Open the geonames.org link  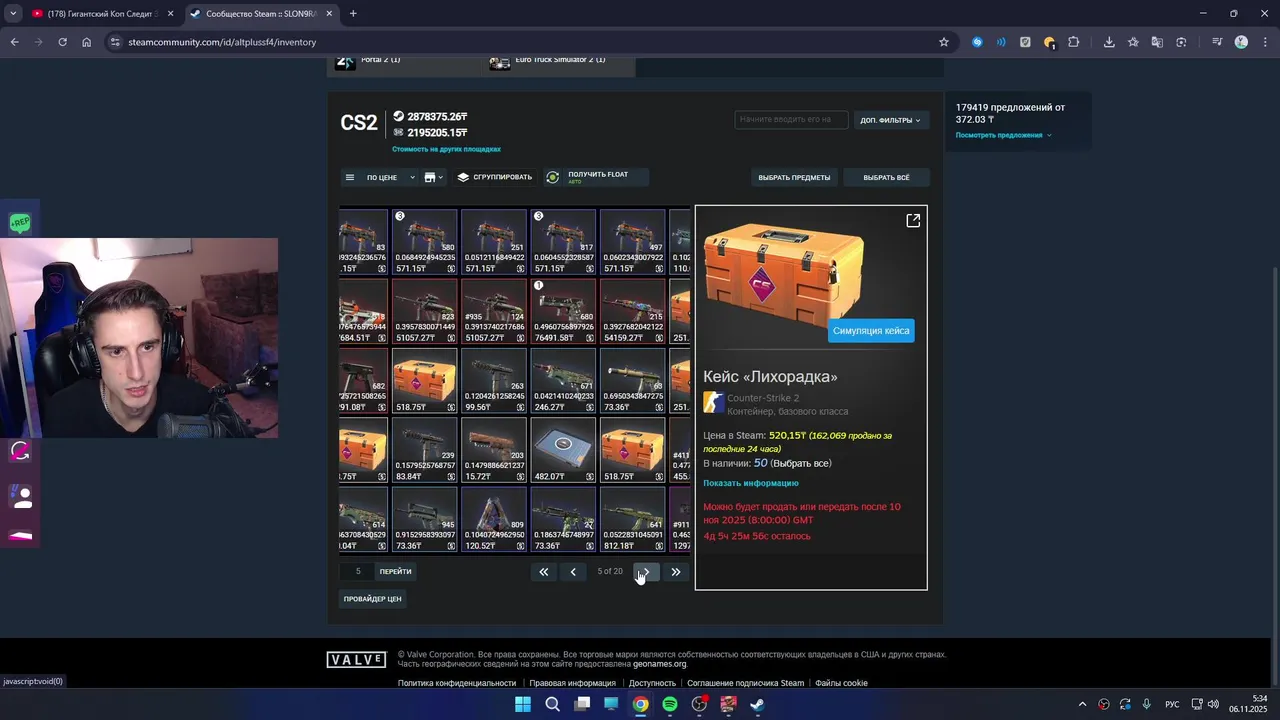660,664
